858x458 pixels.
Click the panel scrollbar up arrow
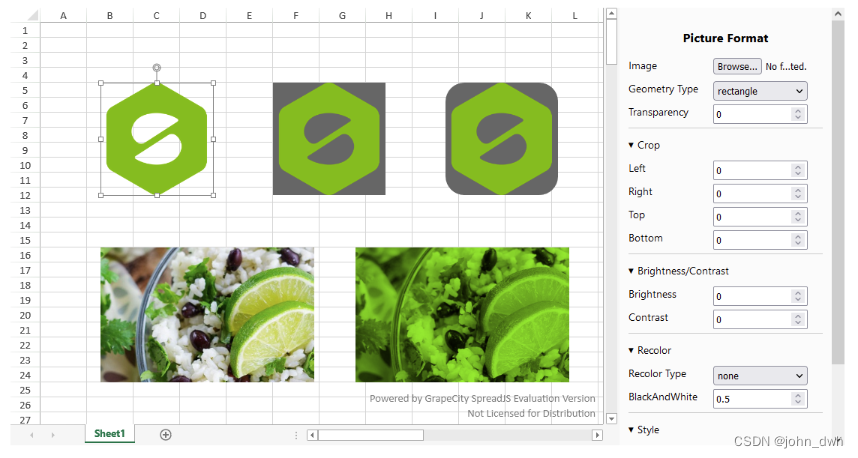click(x=838, y=14)
